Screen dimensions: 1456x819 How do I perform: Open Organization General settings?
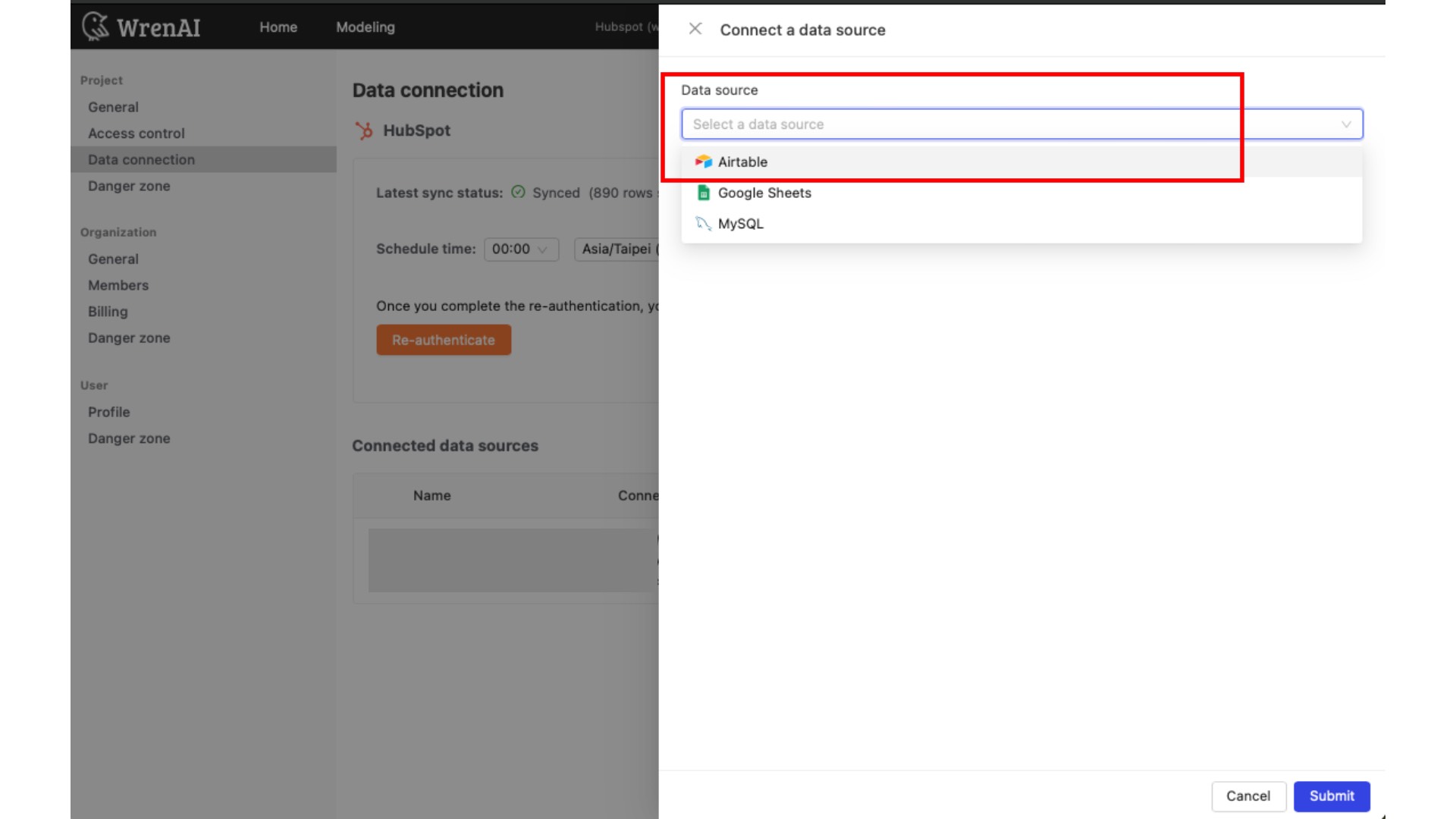113,259
